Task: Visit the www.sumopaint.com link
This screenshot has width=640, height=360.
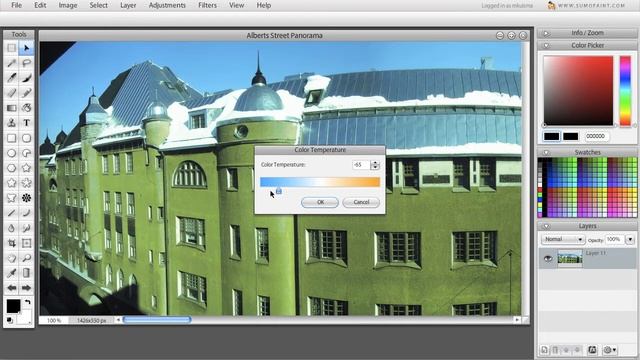Action: (x=591, y=5)
